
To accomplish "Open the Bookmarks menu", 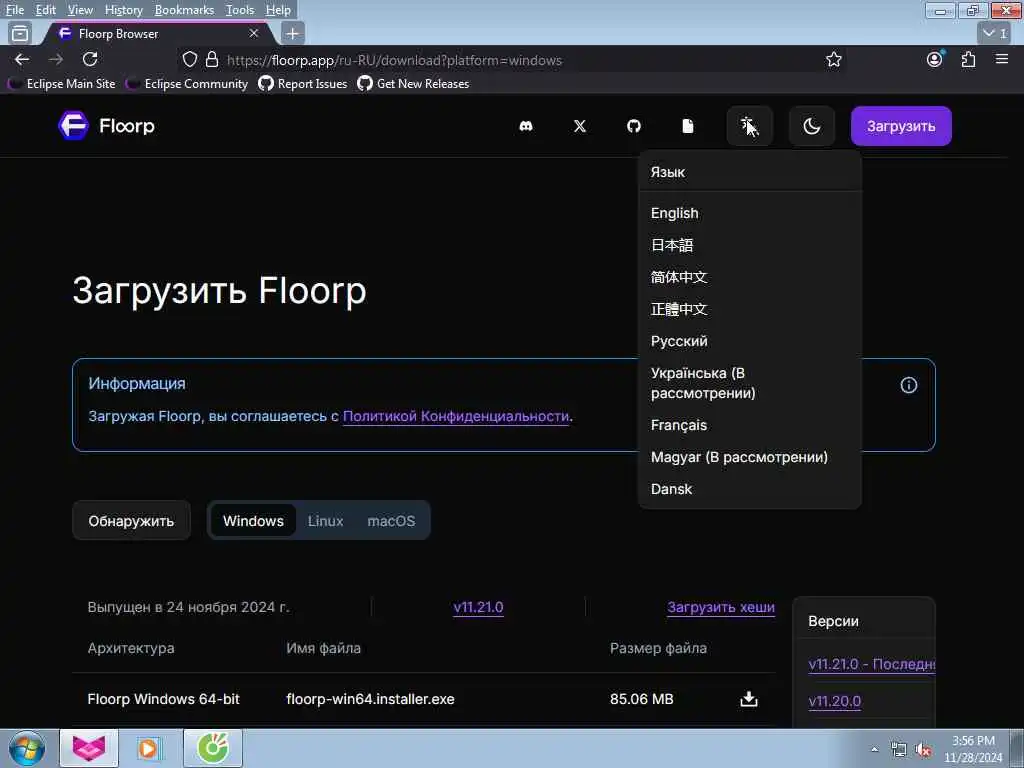I will (x=184, y=10).
